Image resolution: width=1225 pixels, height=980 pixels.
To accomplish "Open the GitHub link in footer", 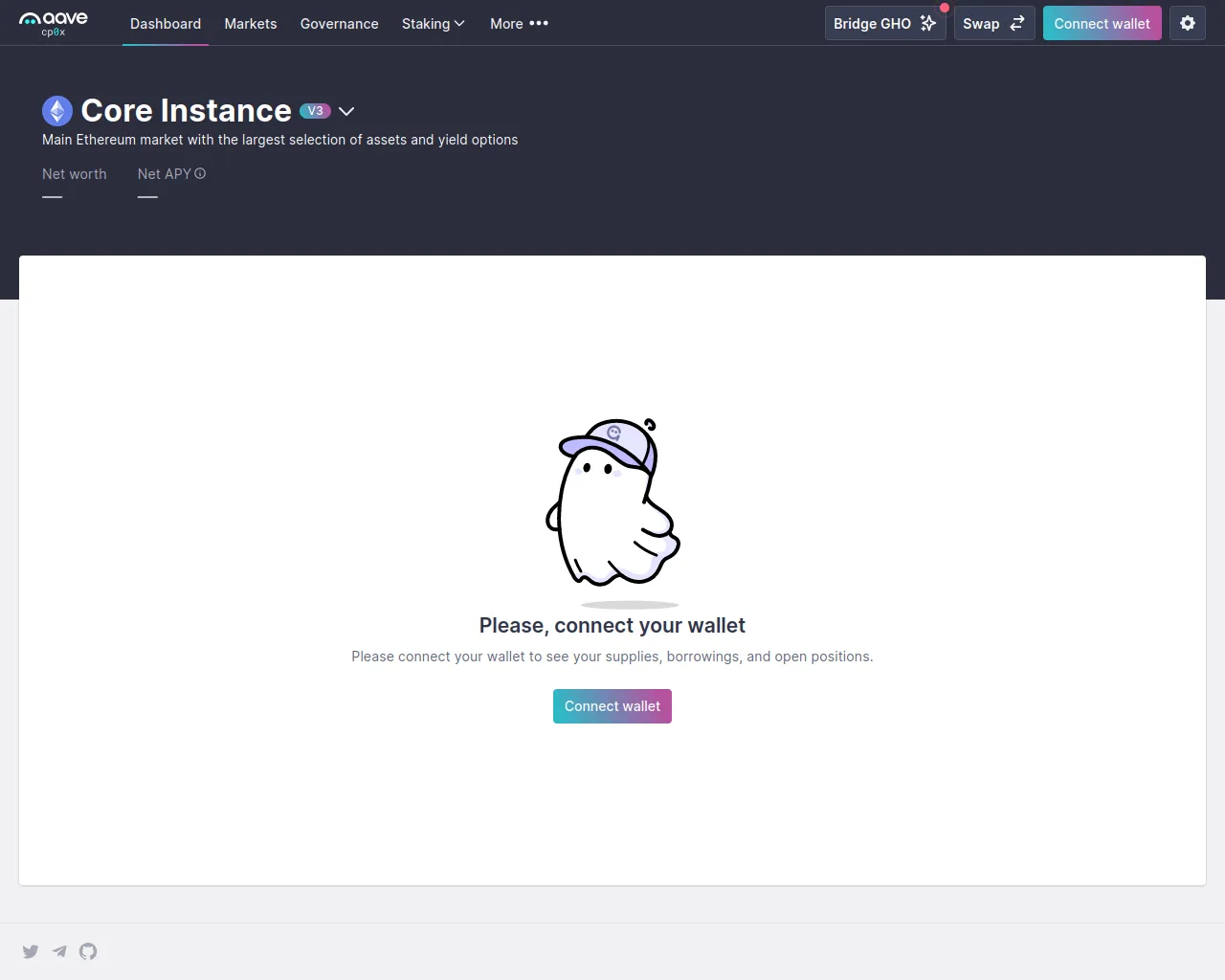I will tap(88, 951).
